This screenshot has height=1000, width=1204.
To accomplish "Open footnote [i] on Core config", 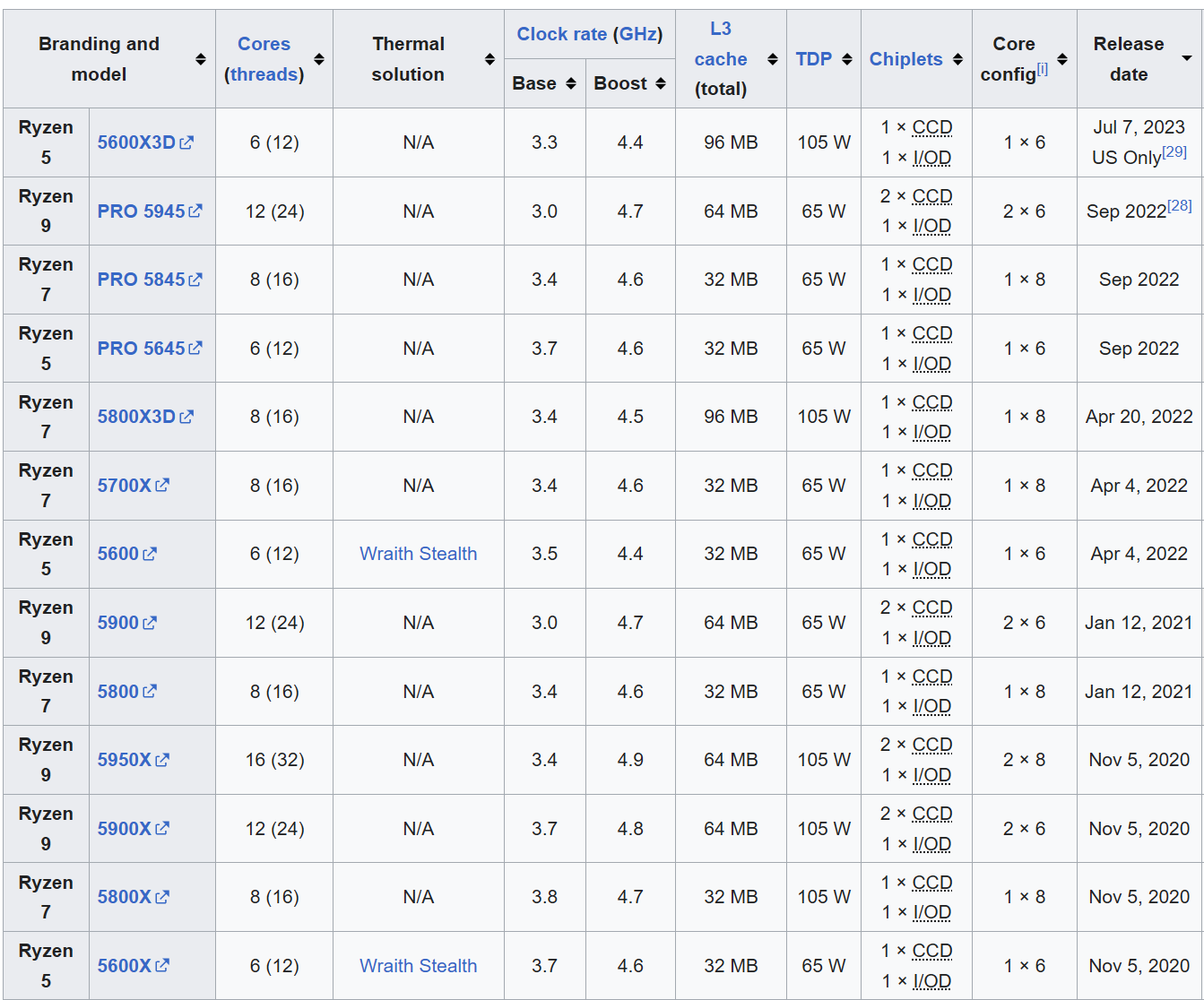I will coord(1042,69).
